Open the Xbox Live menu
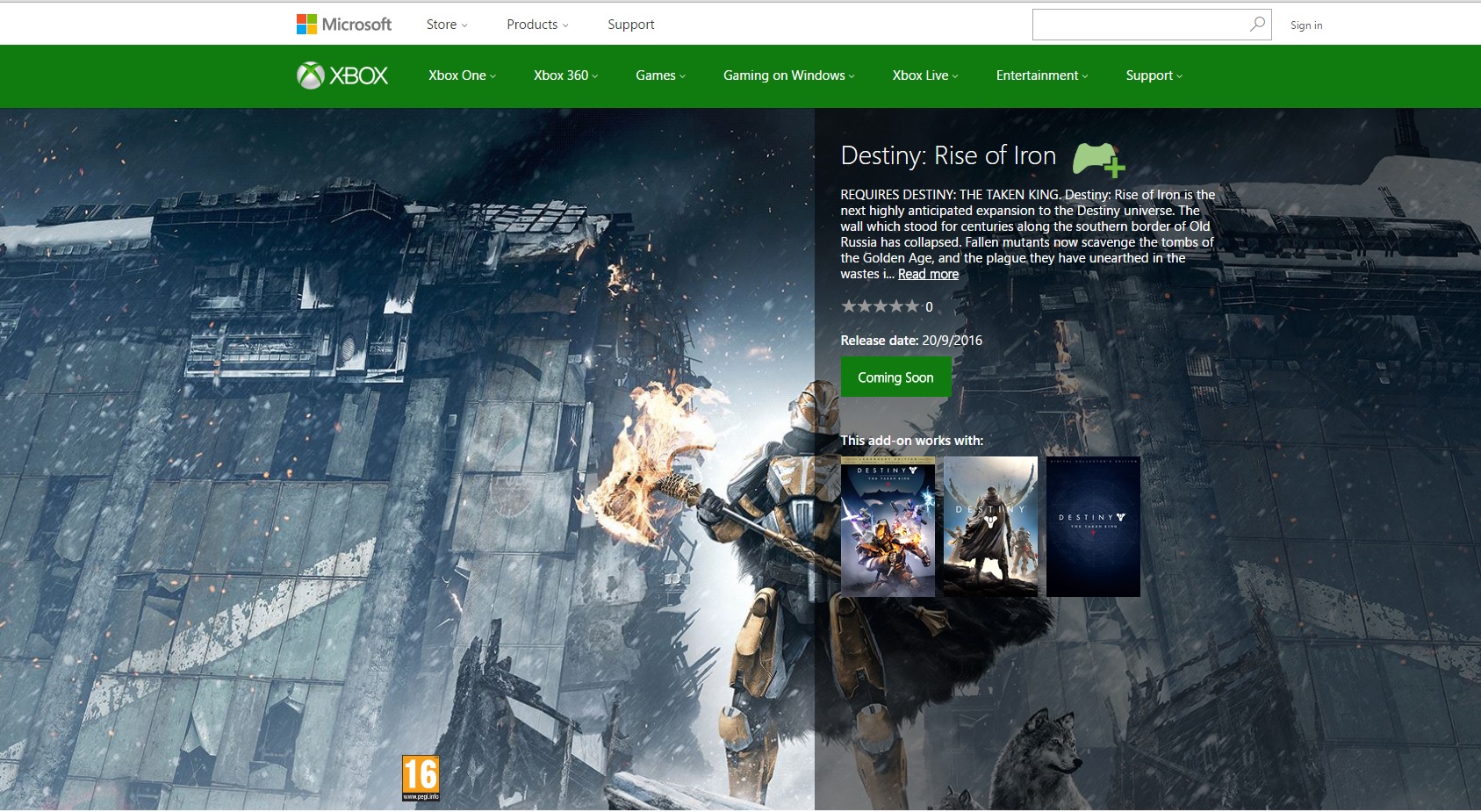Viewport: 1481px width, 812px height. pyautogui.click(x=925, y=75)
